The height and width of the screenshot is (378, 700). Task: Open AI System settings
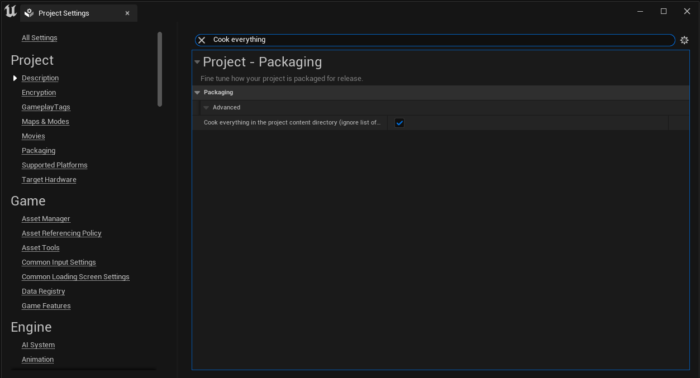[x=38, y=345]
